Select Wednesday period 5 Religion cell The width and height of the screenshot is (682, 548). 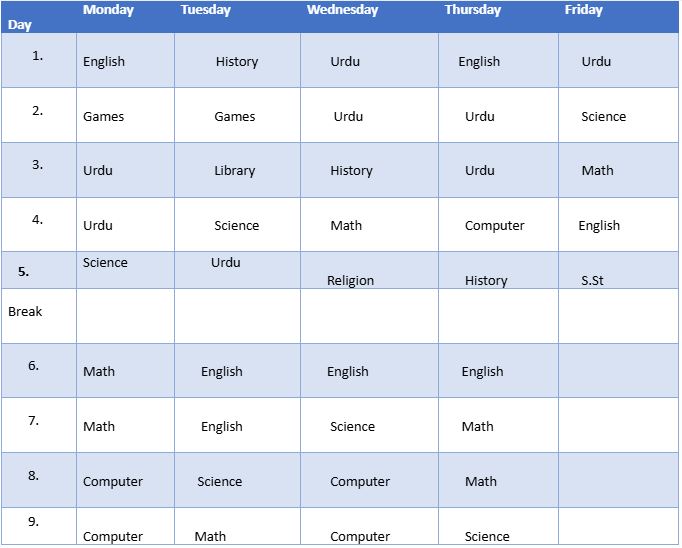370,270
